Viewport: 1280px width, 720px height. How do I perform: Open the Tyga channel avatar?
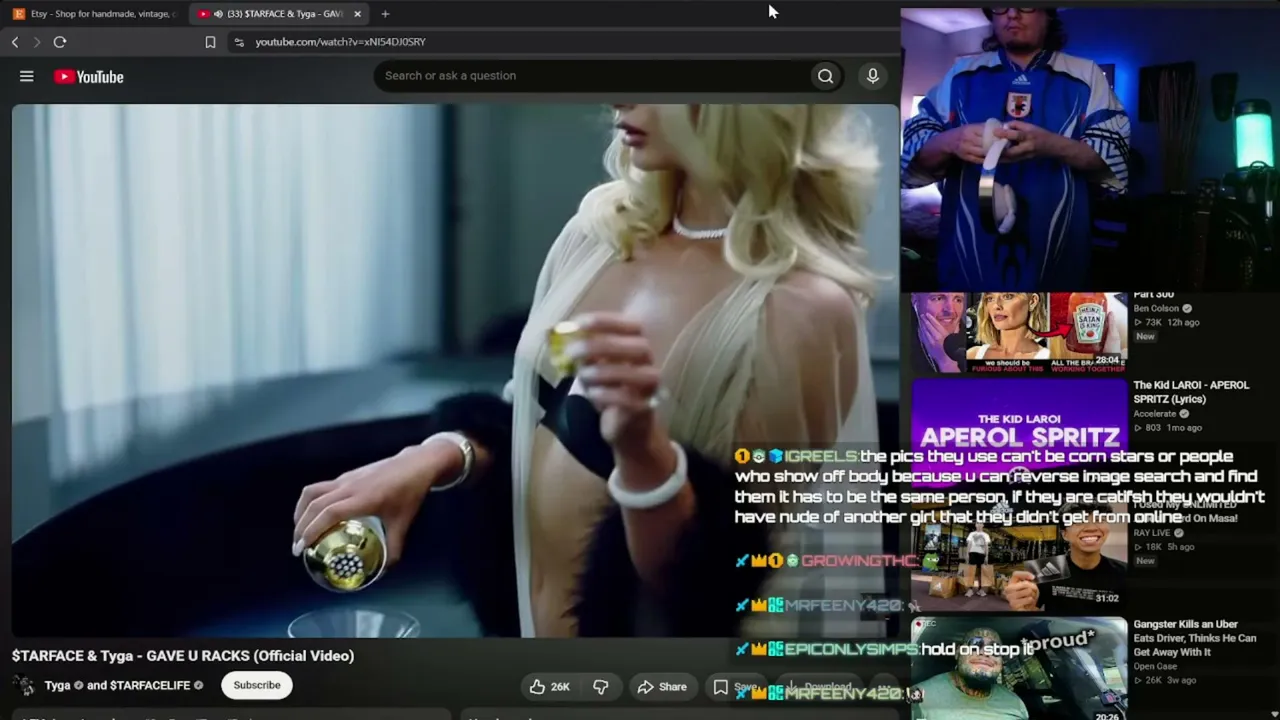click(x=25, y=686)
